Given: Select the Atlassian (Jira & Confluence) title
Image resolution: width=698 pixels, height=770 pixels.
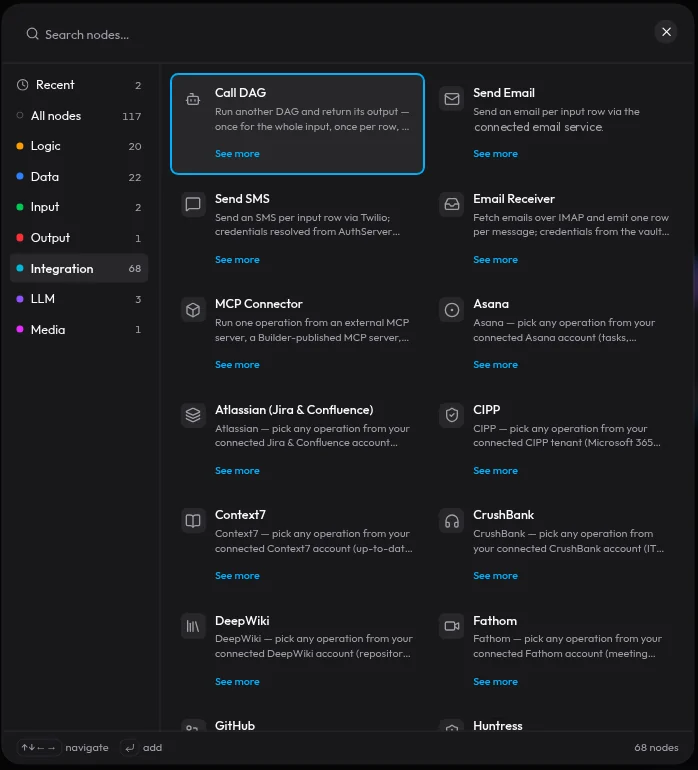Looking at the screenshot, I should [x=294, y=410].
